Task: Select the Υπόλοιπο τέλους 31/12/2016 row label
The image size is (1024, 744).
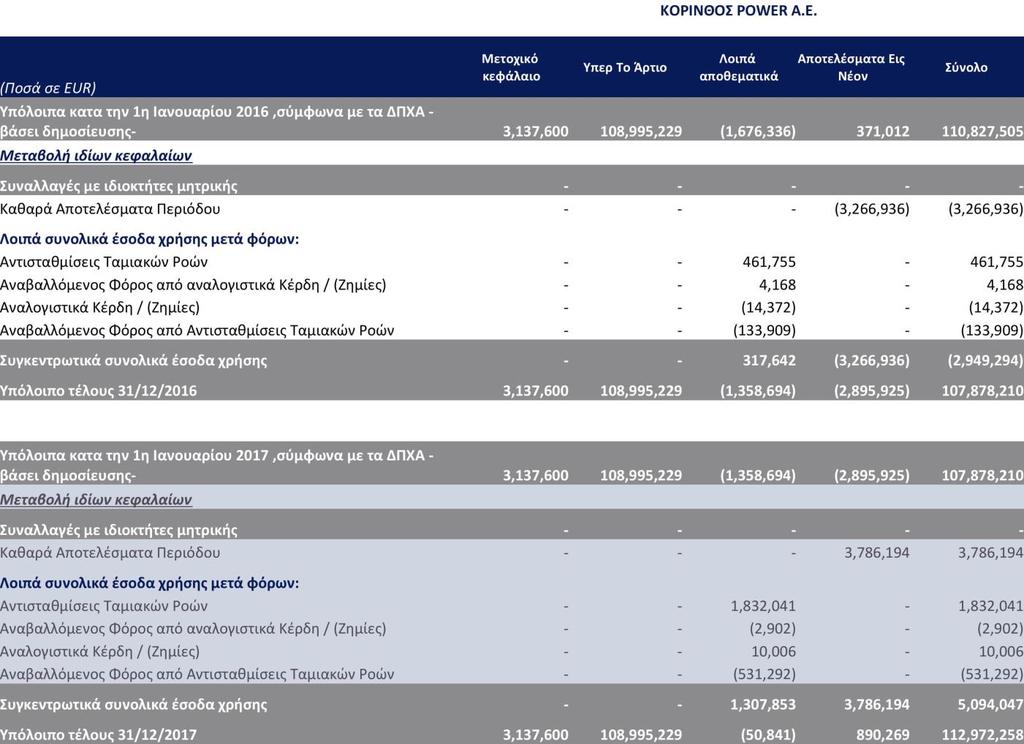Action: [x=98, y=391]
